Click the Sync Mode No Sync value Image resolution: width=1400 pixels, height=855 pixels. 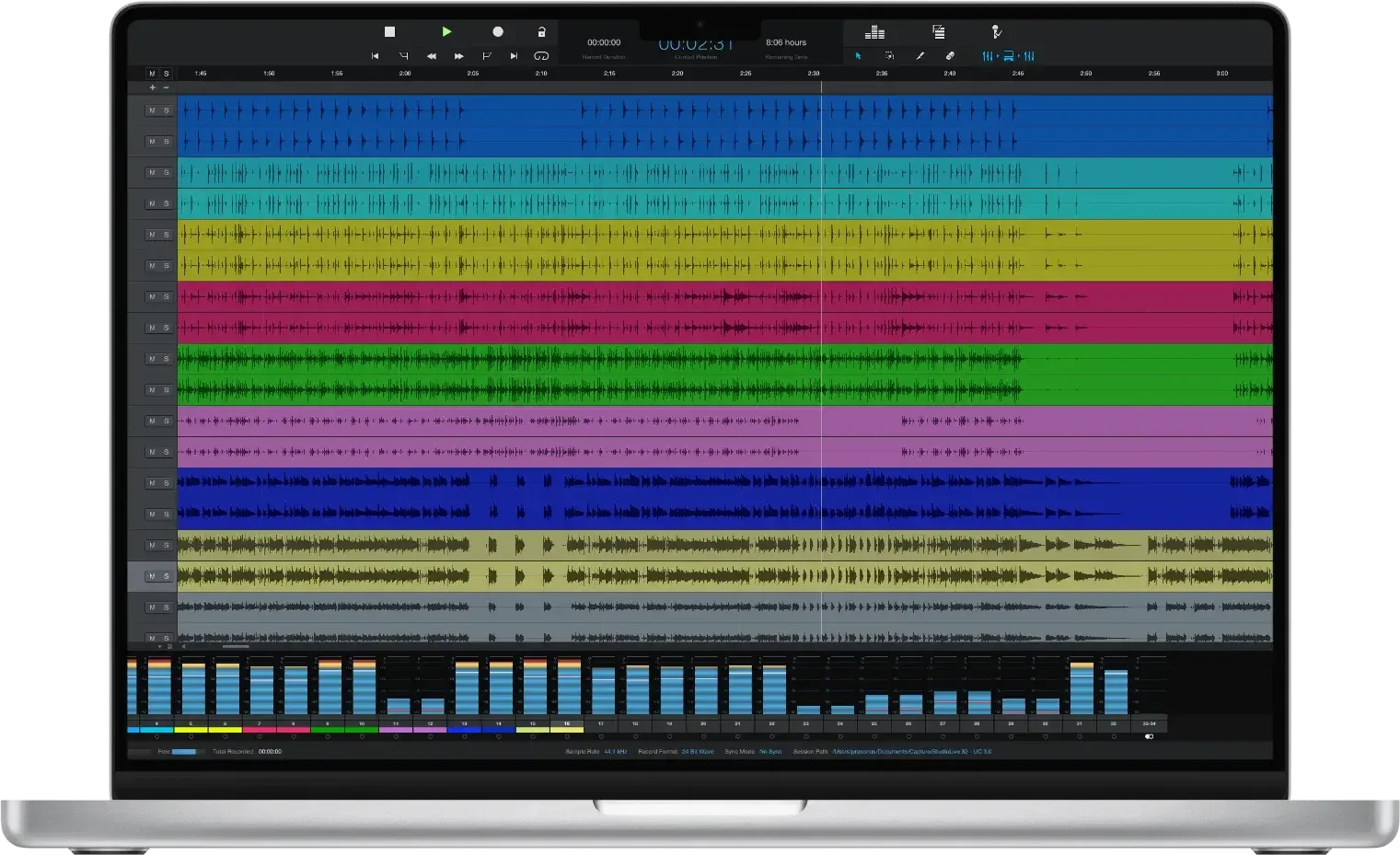[x=770, y=752]
